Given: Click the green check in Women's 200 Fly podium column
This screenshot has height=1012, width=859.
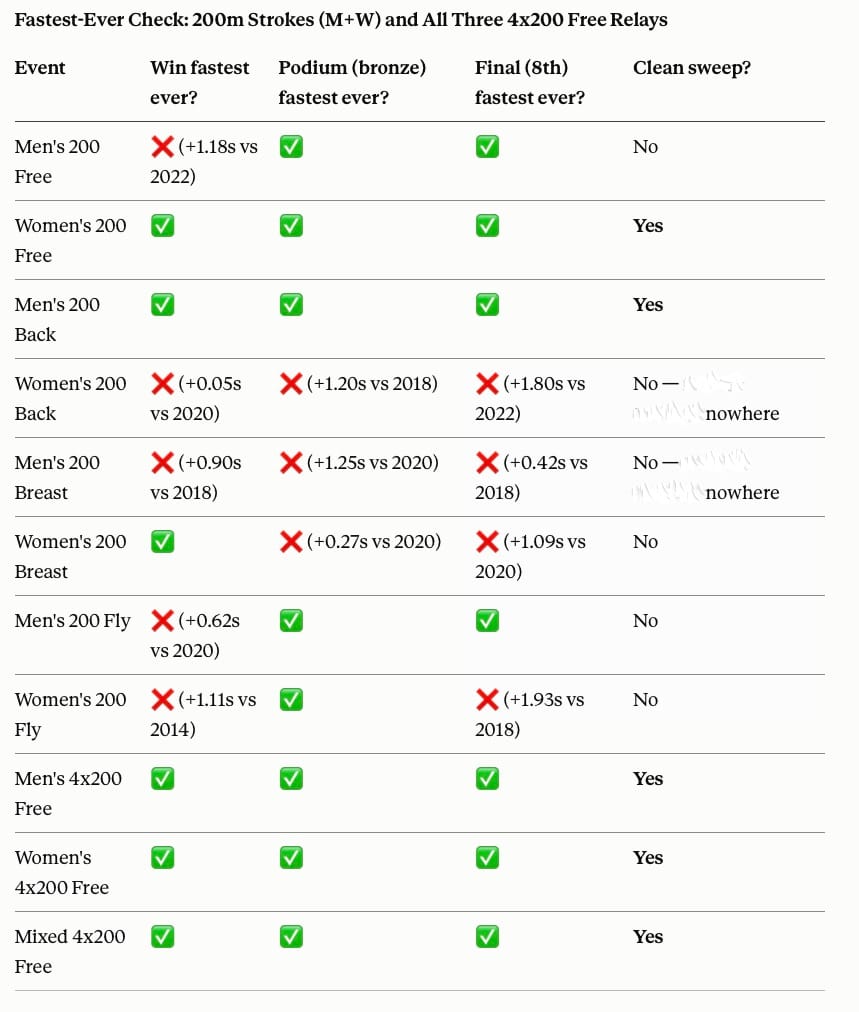Looking at the screenshot, I should [291, 700].
